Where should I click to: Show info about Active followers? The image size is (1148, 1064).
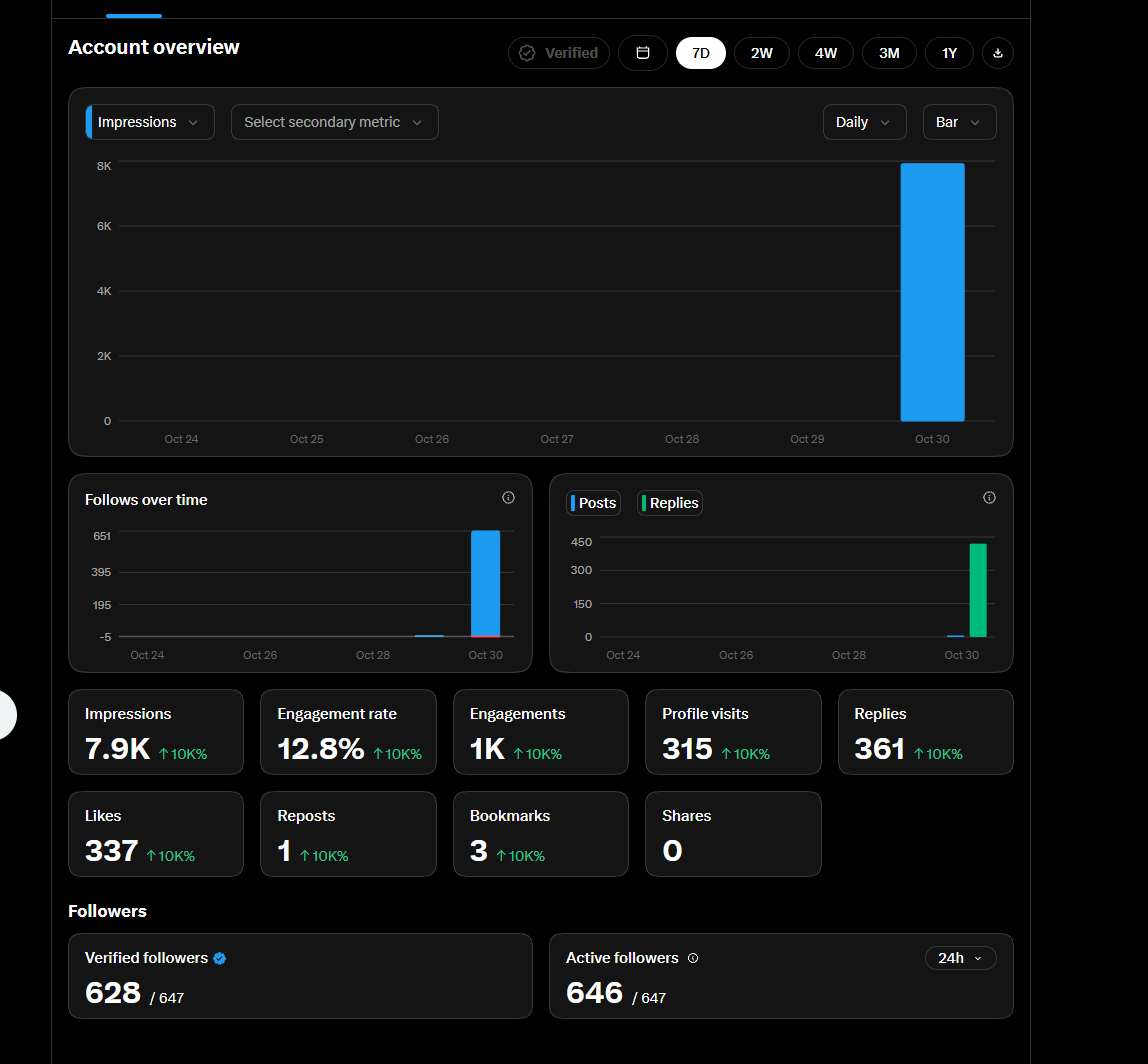point(693,958)
